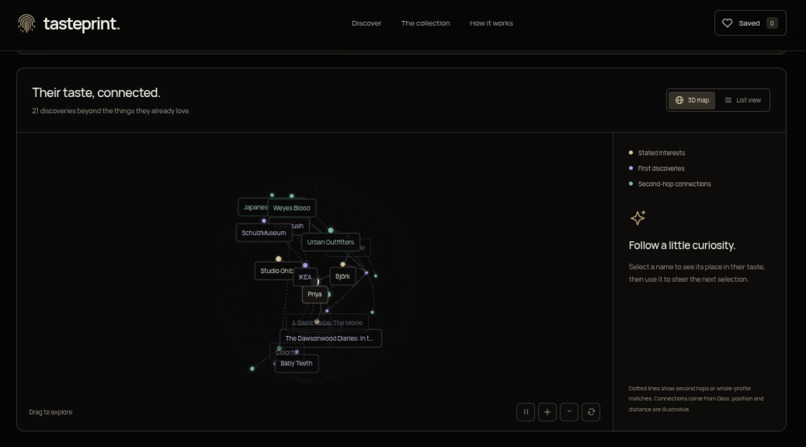Select the Japanese node label

[x=253, y=207]
